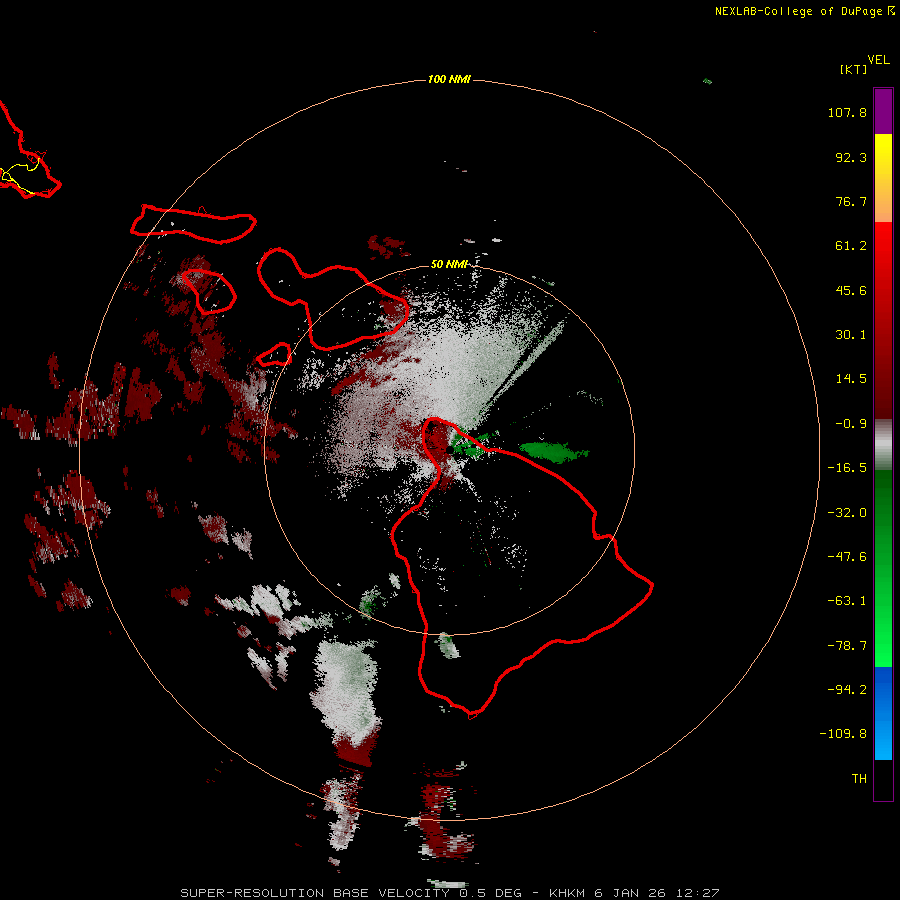Click the [KT] units label

pyautogui.click(x=854, y=69)
